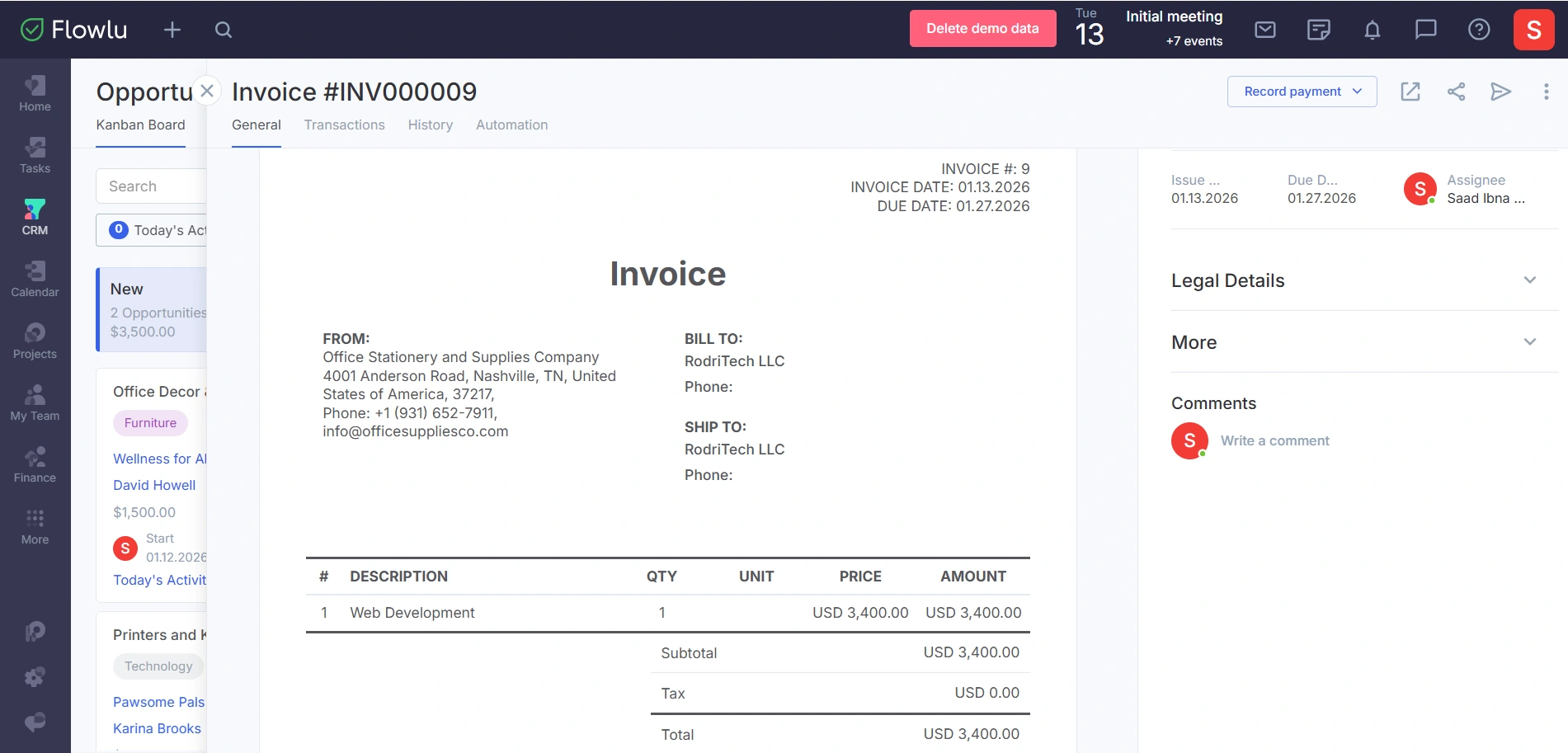Open the help question mark icon
The width and height of the screenshot is (1568, 753).
click(x=1479, y=31)
